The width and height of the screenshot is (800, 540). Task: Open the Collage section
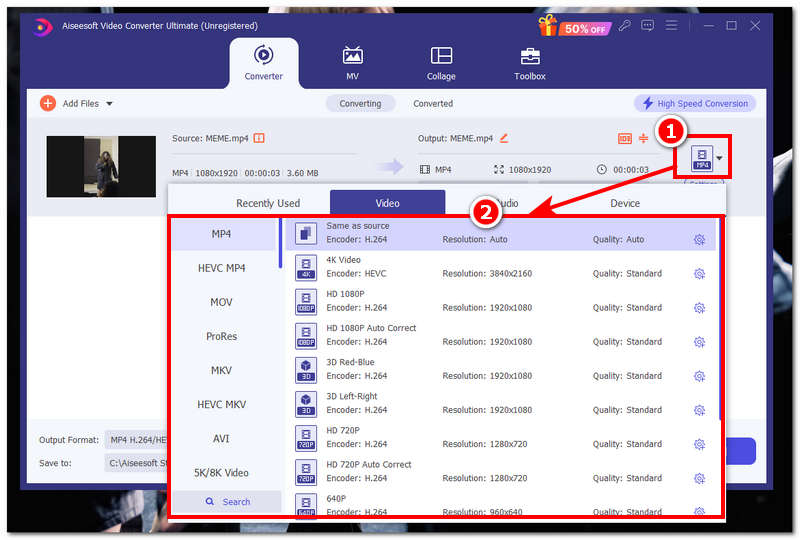[441, 64]
